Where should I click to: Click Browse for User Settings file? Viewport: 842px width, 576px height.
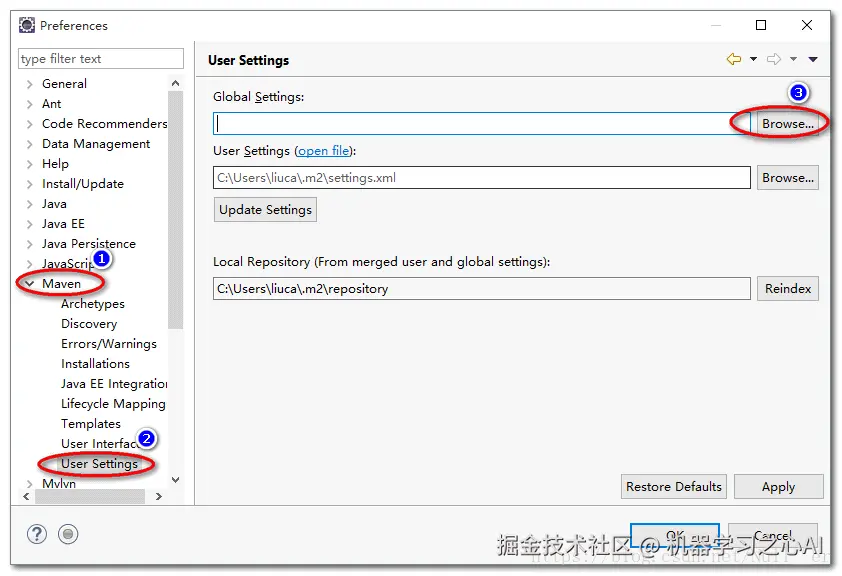[x=788, y=178]
